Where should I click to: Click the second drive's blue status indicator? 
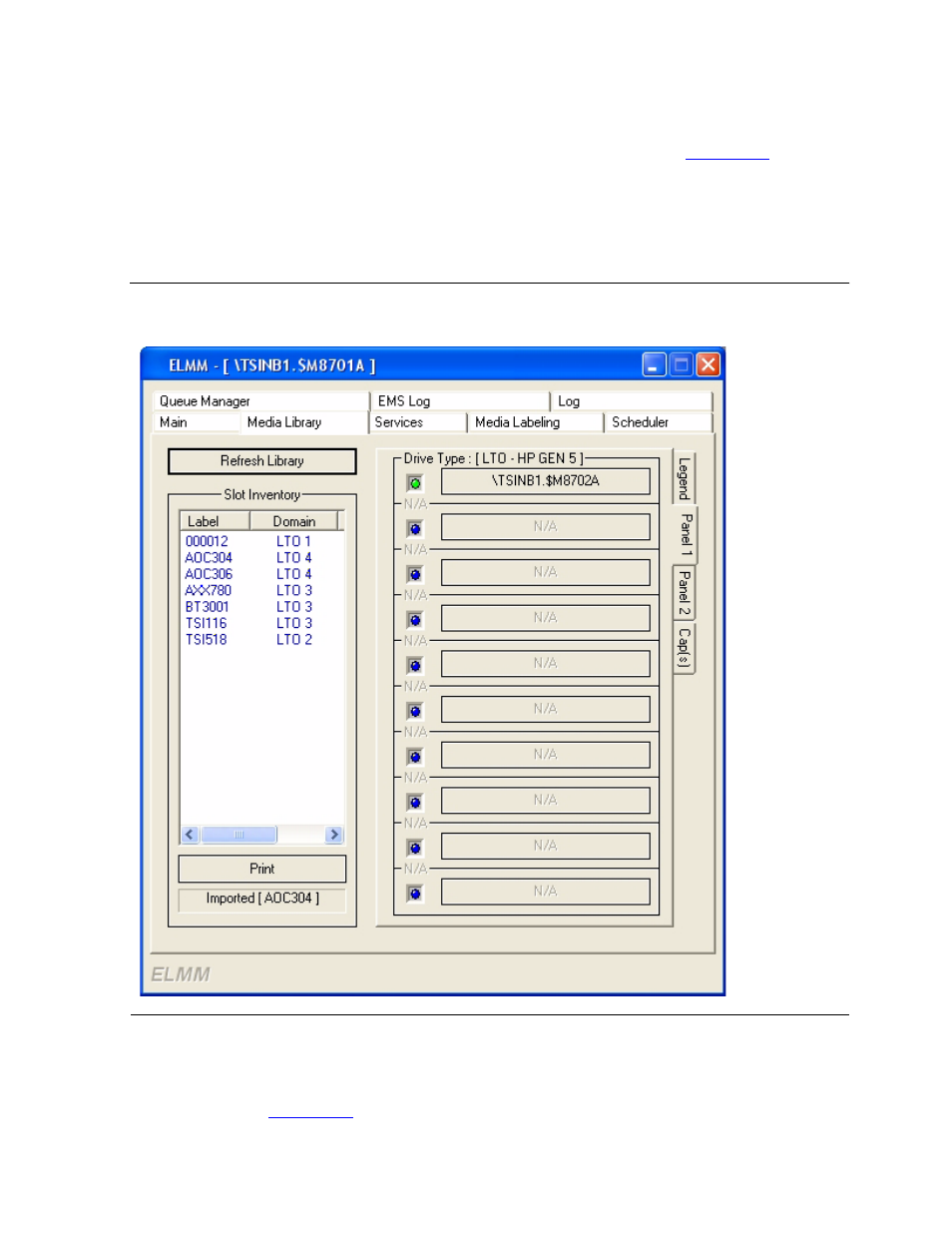(415, 529)
